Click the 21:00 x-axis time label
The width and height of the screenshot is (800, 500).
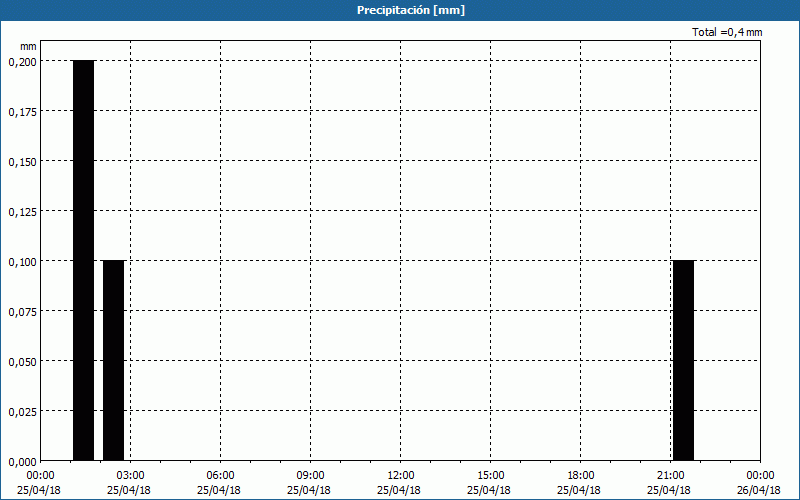point(670,476)
